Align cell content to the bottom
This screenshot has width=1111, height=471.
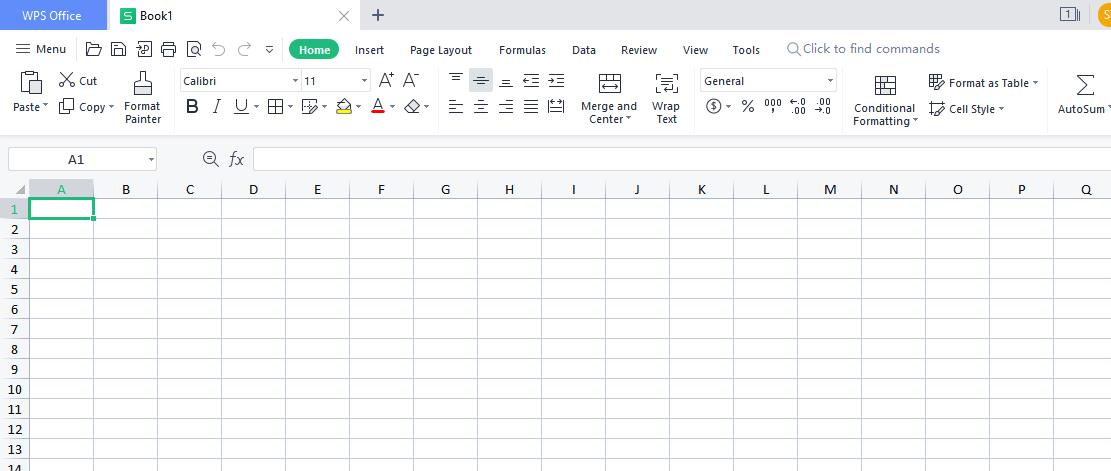point(506,81)
